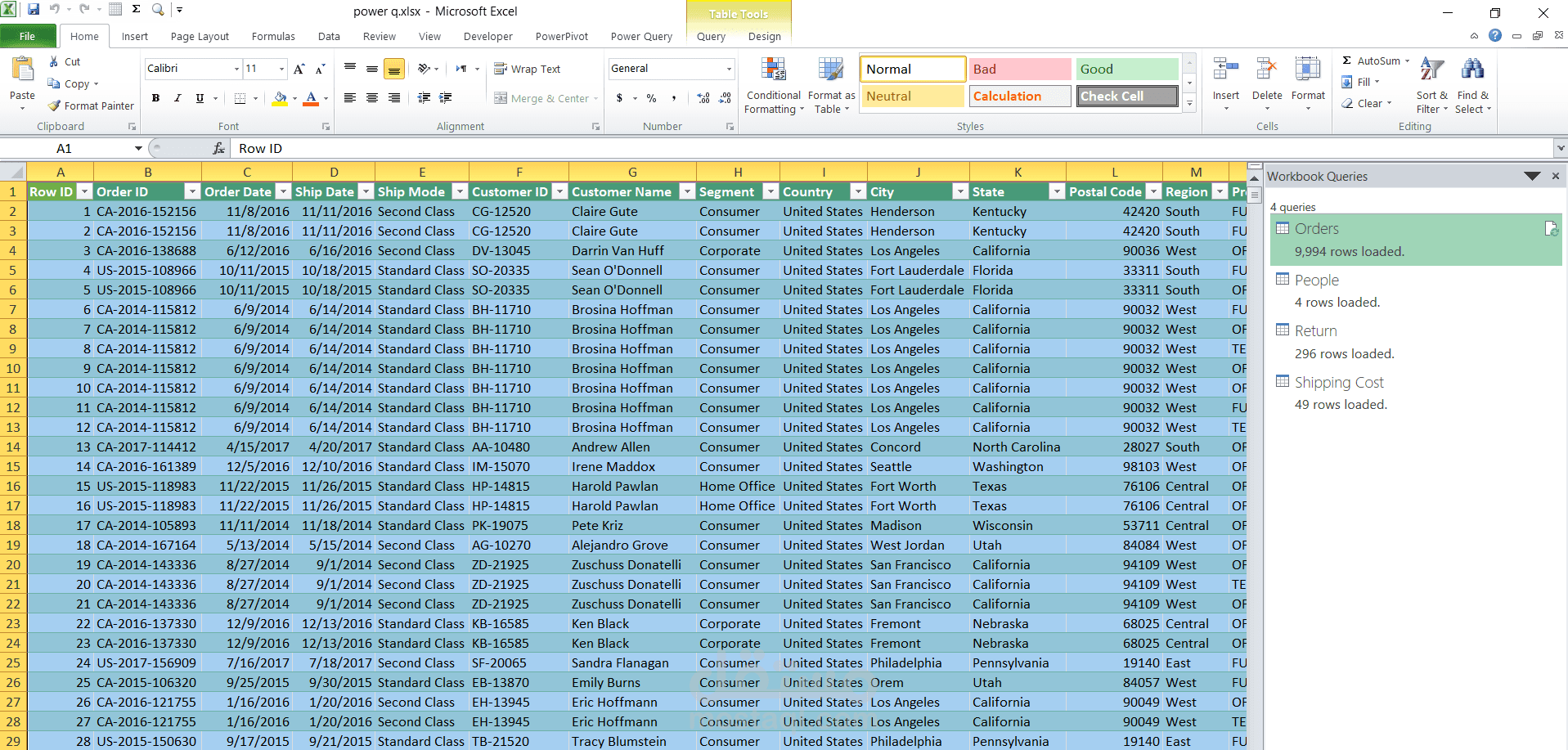Decrease font size with Shrink Font icon

point(320,69)
